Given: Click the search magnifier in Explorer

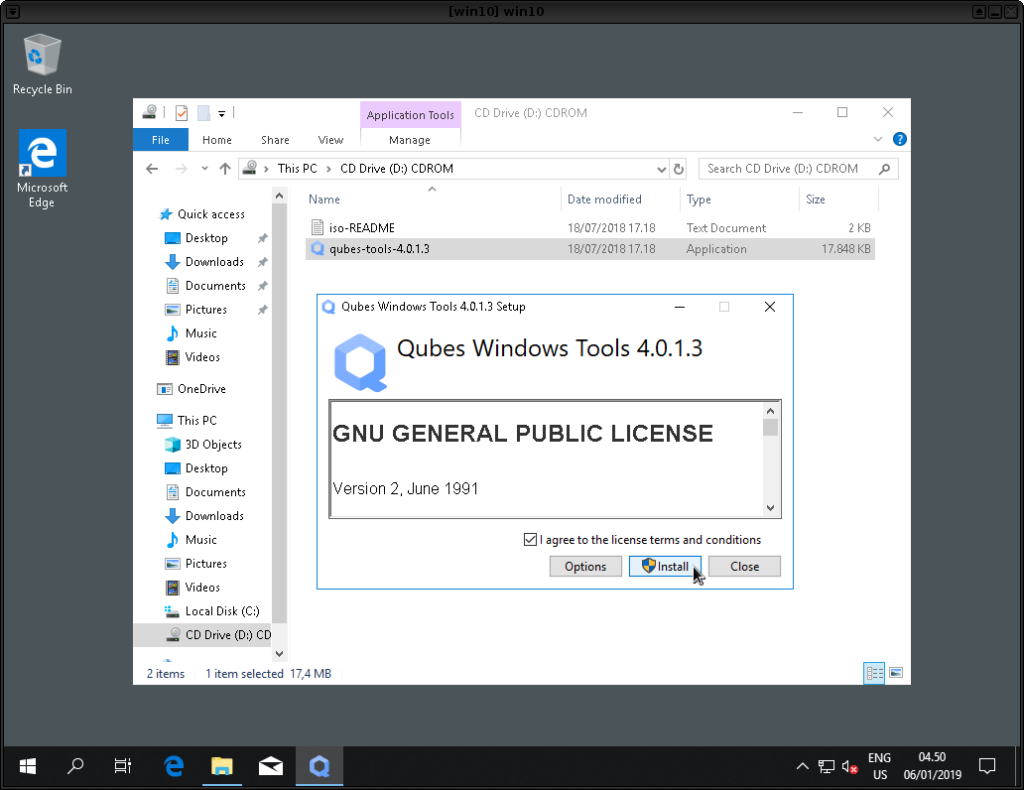Looking at the screenshot, I should coord(884,169).
